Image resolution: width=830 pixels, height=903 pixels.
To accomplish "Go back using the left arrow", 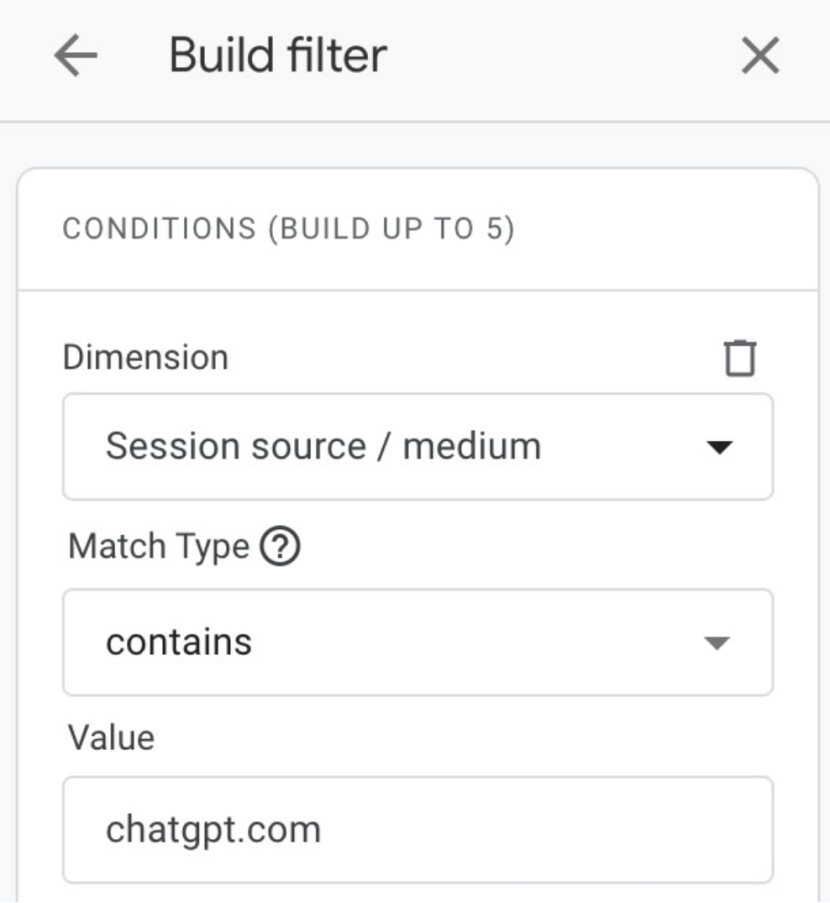I will pyautogui.click(x=75, y=56).
